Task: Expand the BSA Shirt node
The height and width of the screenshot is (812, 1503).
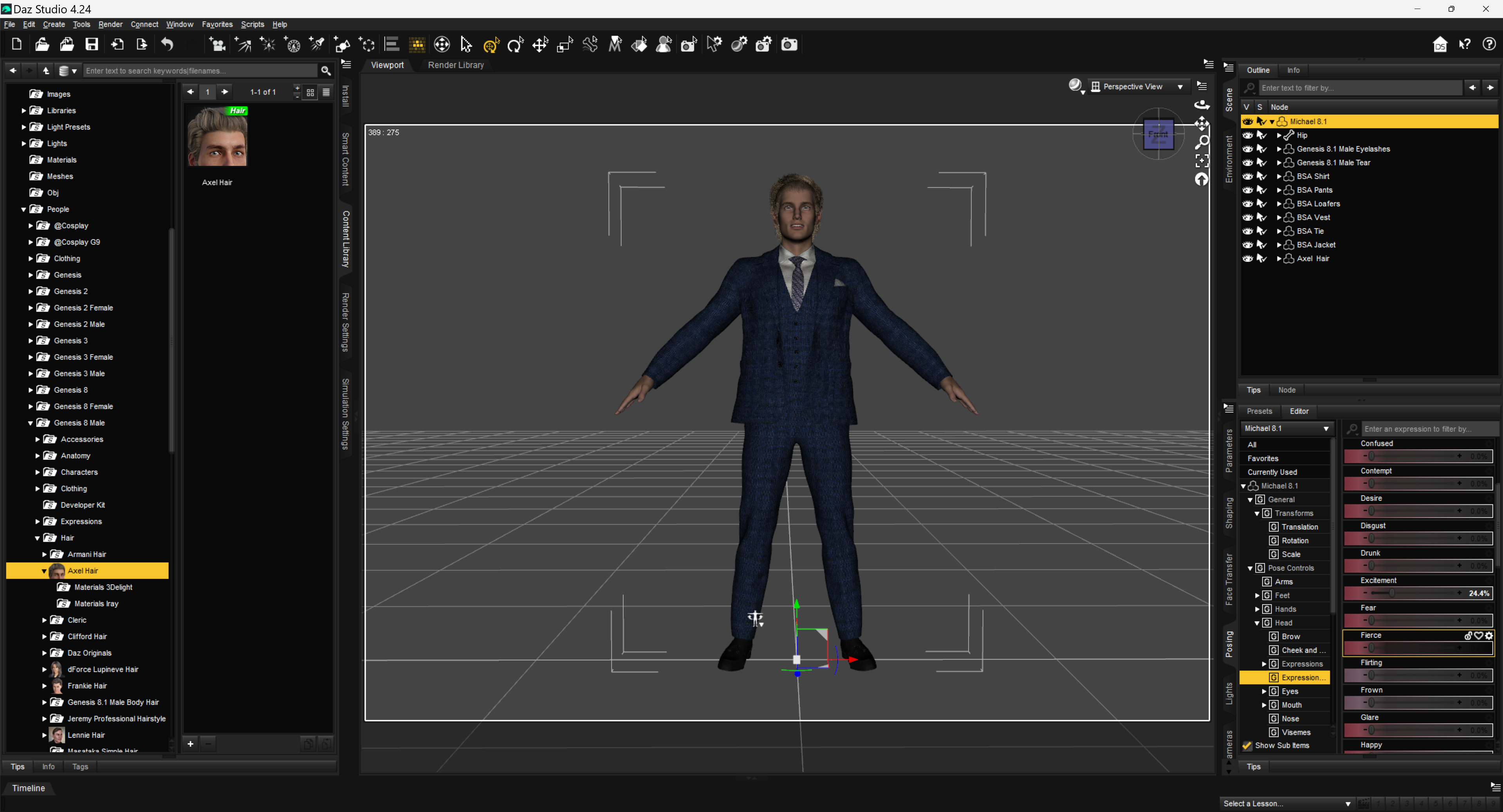Action: tap(1279, 176)
